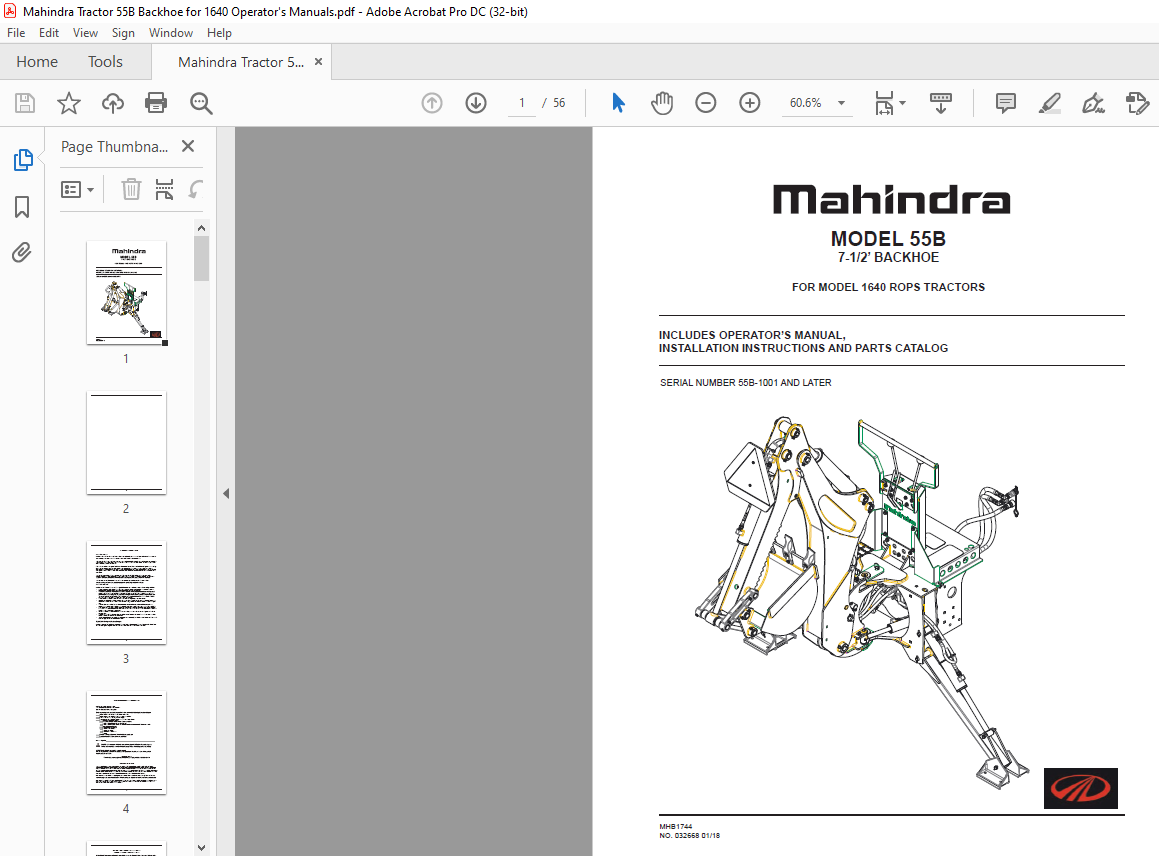The image size is (1159, 856).
Task: Select the Highlight text pen tool
Action: coord(1050,103)
